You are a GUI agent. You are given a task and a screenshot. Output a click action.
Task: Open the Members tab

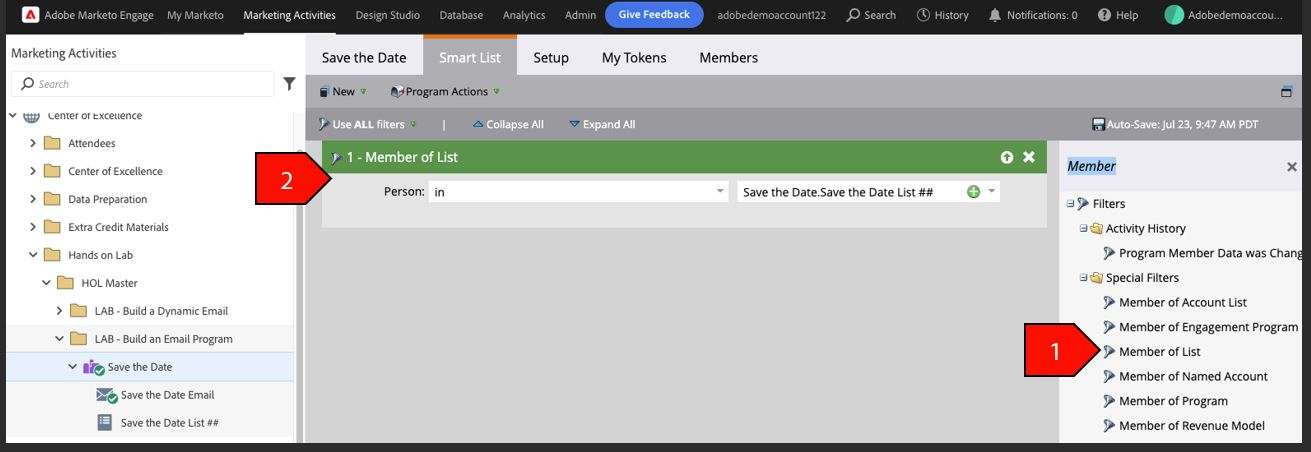pos(728,57)
